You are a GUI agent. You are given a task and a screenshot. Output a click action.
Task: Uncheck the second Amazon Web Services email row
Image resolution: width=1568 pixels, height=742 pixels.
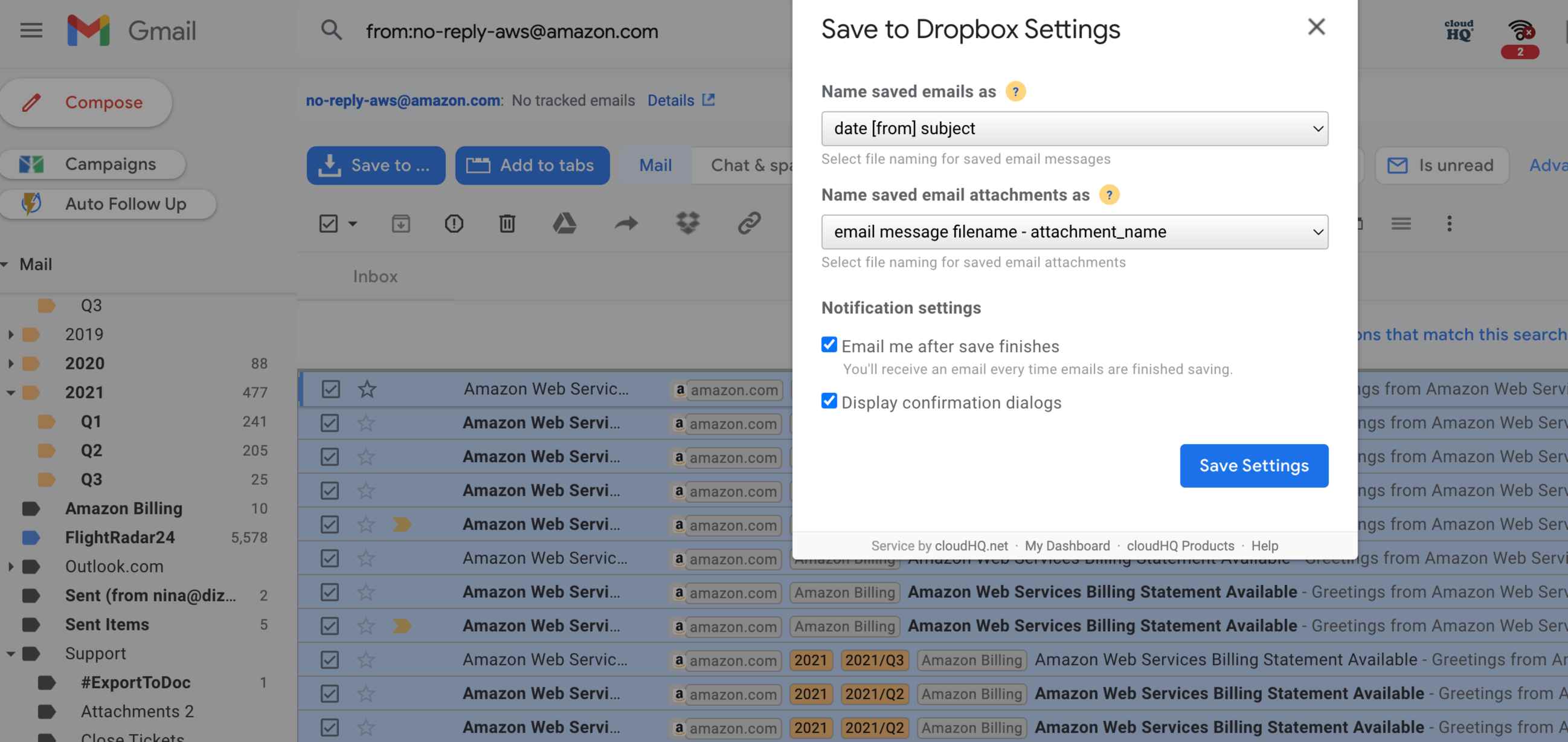point(329,422)
